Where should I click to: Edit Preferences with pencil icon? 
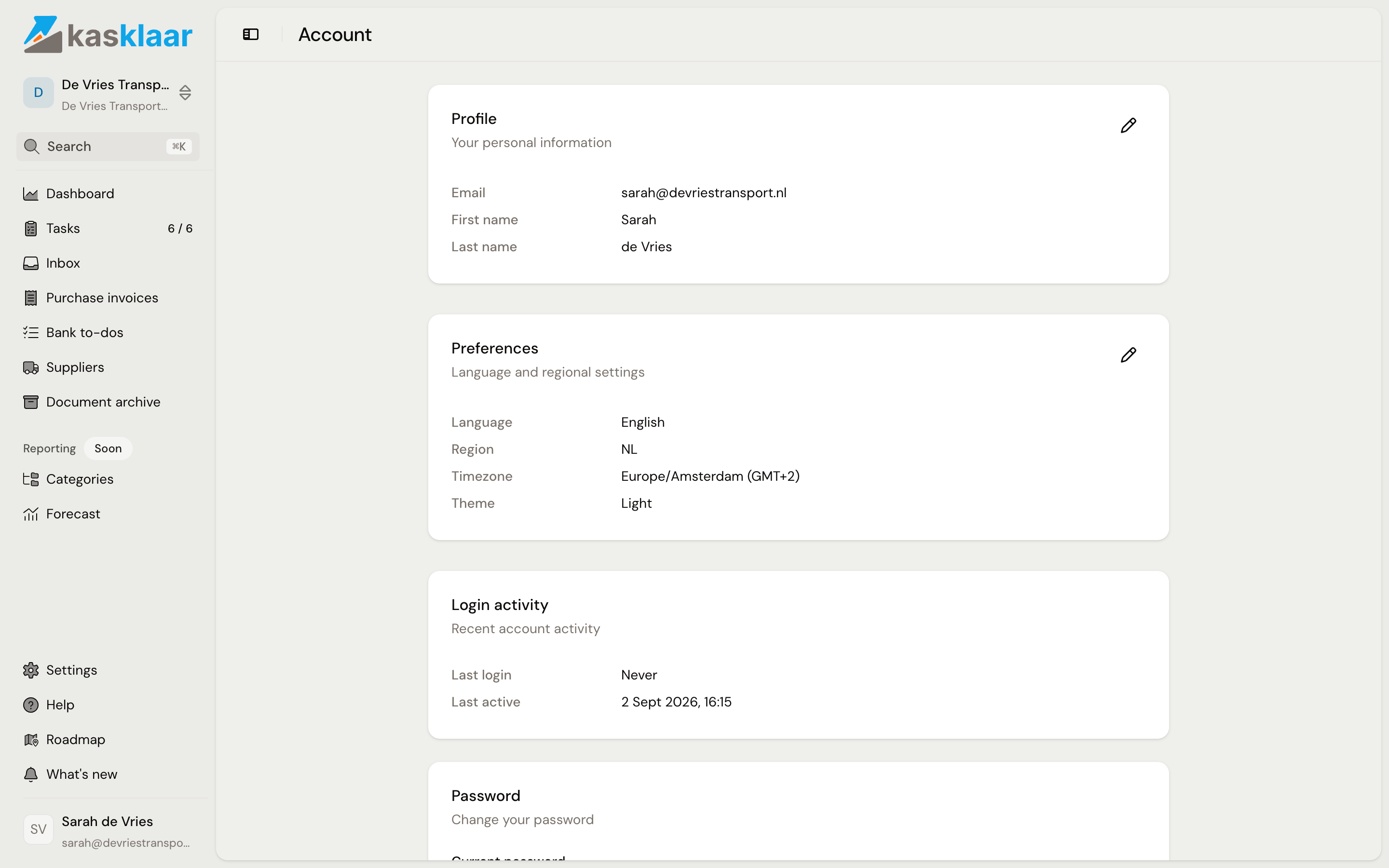point(1128,355)
